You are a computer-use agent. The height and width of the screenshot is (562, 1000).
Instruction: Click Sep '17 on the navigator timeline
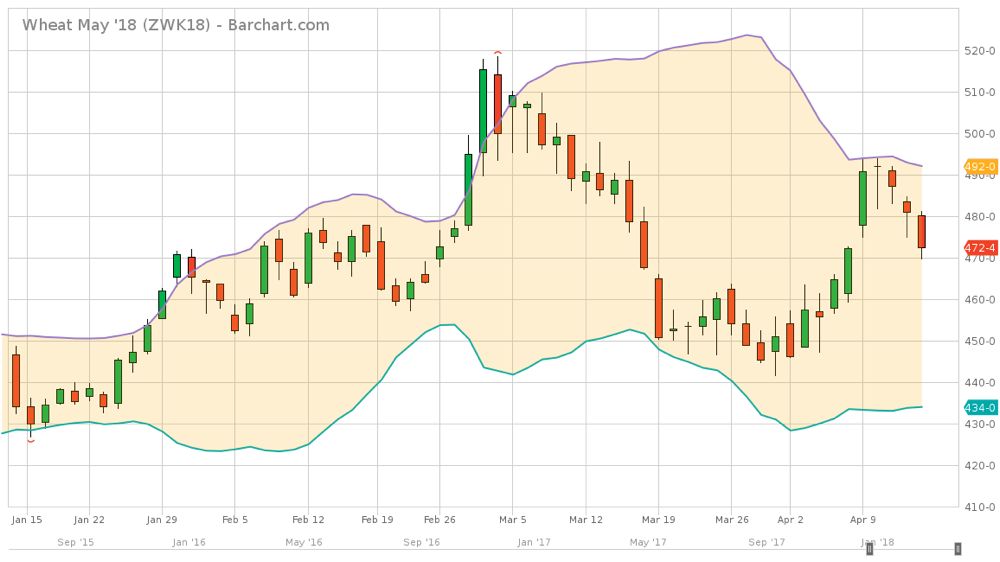coord(767,542)
